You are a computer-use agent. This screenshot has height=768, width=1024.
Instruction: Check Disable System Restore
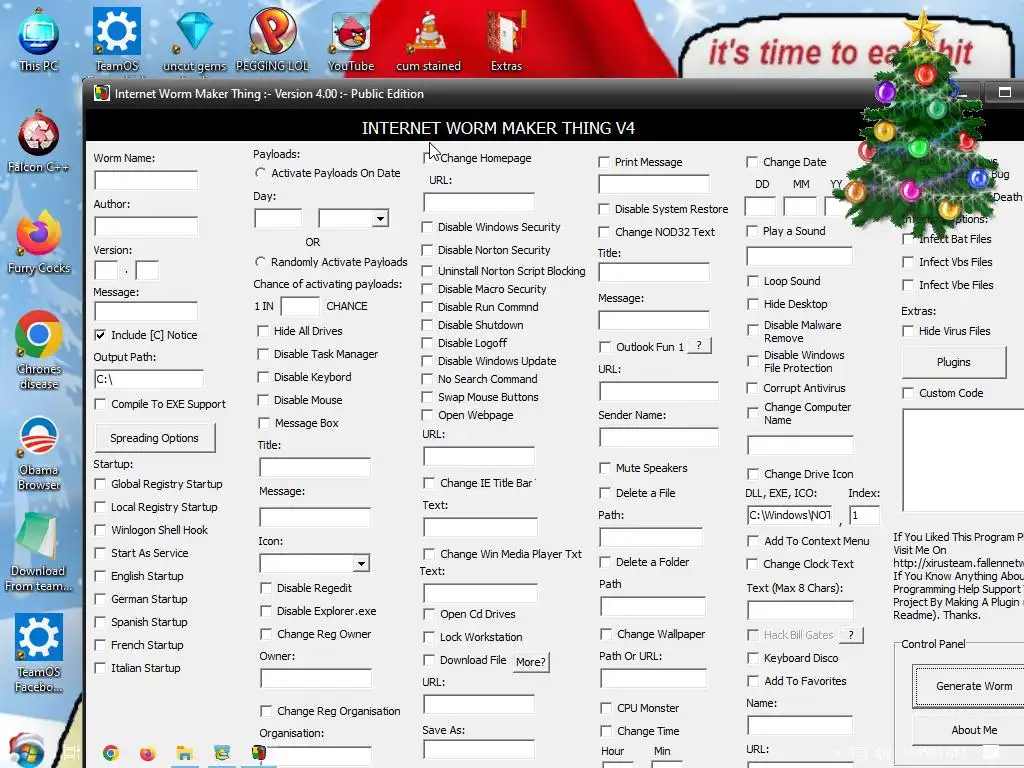tap(604, 209)
